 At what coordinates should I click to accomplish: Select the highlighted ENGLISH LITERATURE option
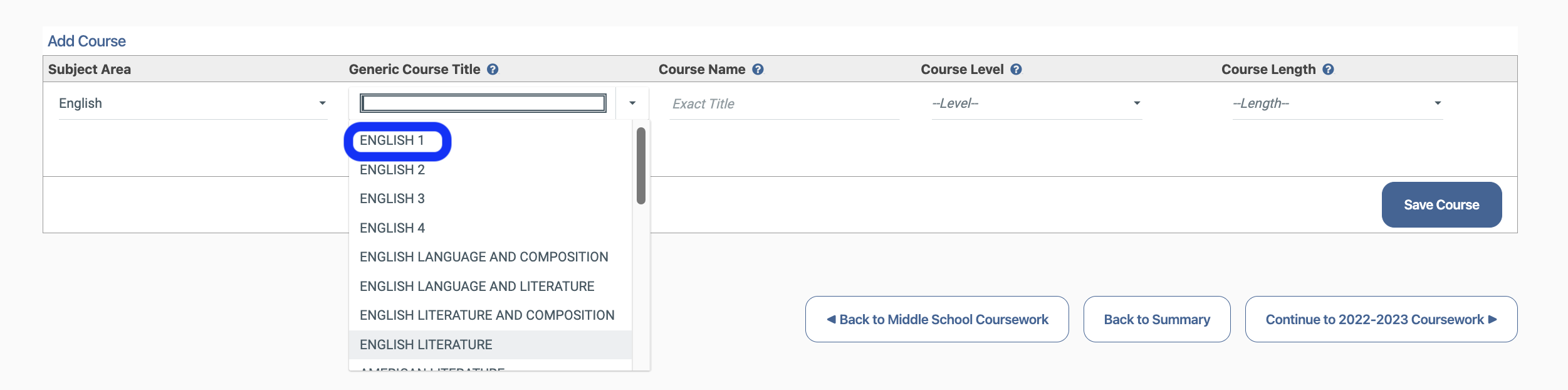point(426,345)
